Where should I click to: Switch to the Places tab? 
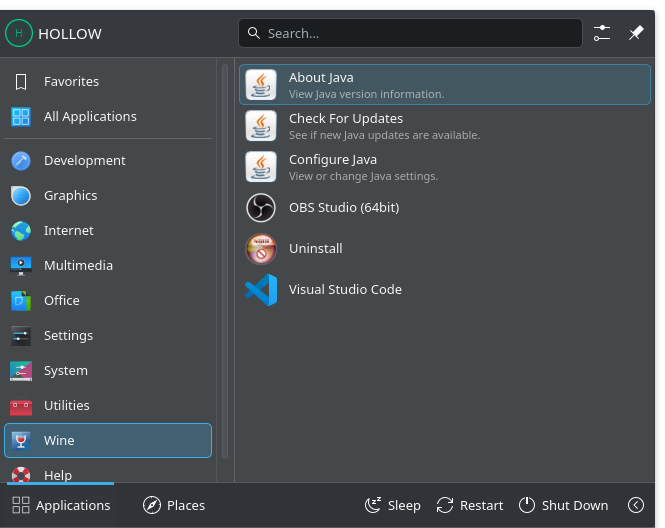click(x=174, y=505)
